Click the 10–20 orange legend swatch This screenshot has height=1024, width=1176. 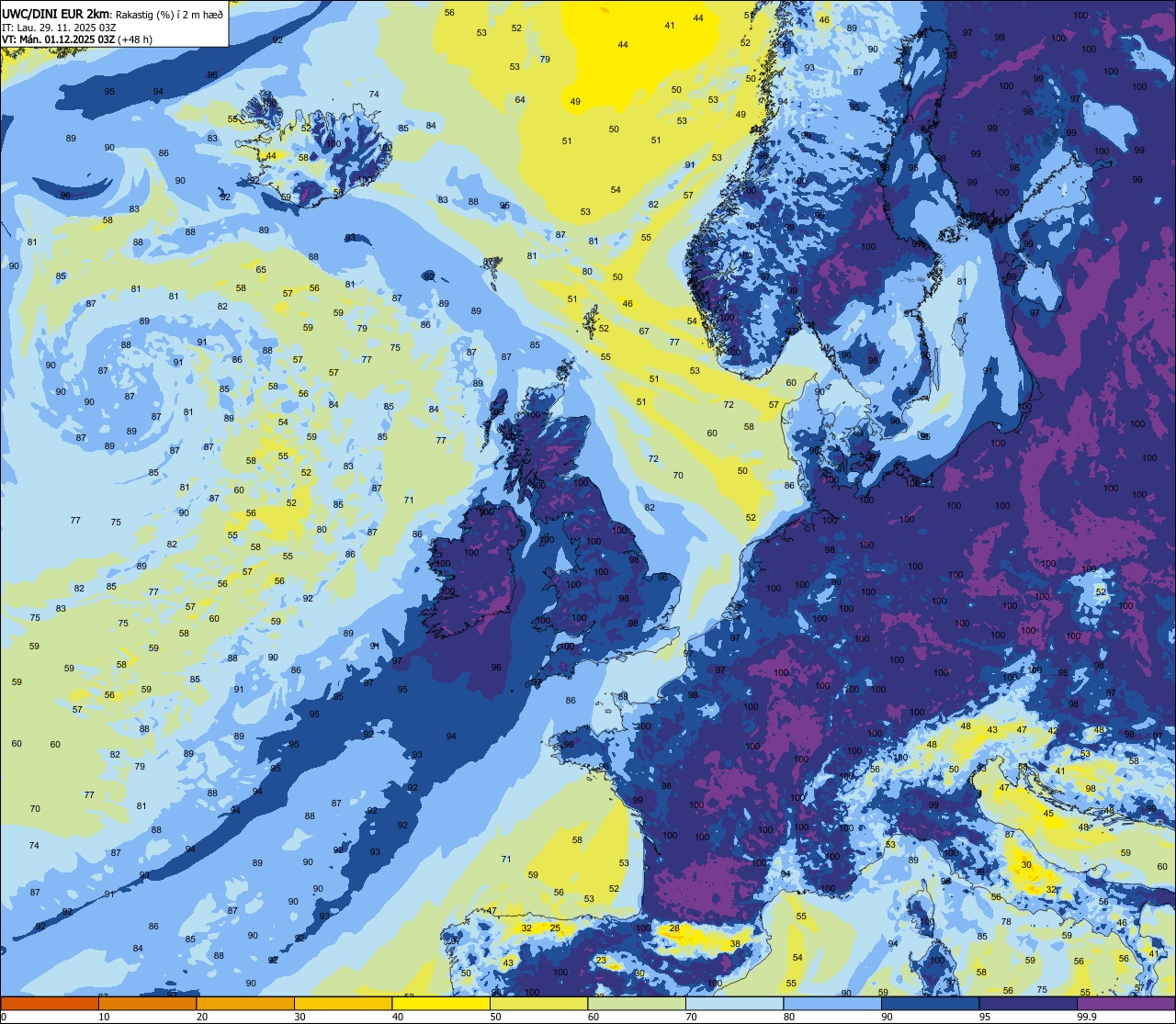(x=147, y=1004)
